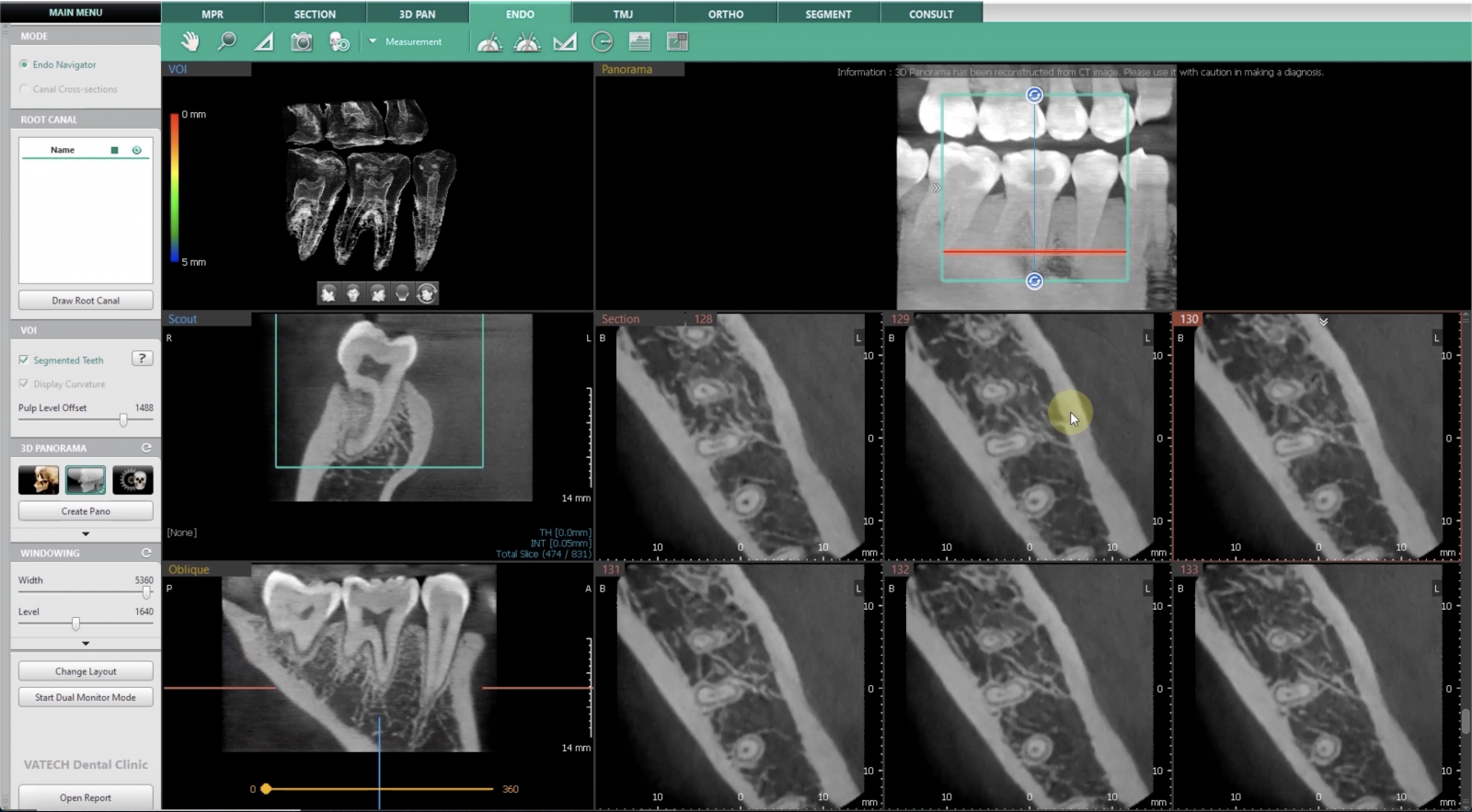This screenshot has height=812, width=1472.
Task: Select the double protractor angle tool
Action: point(527,41)
